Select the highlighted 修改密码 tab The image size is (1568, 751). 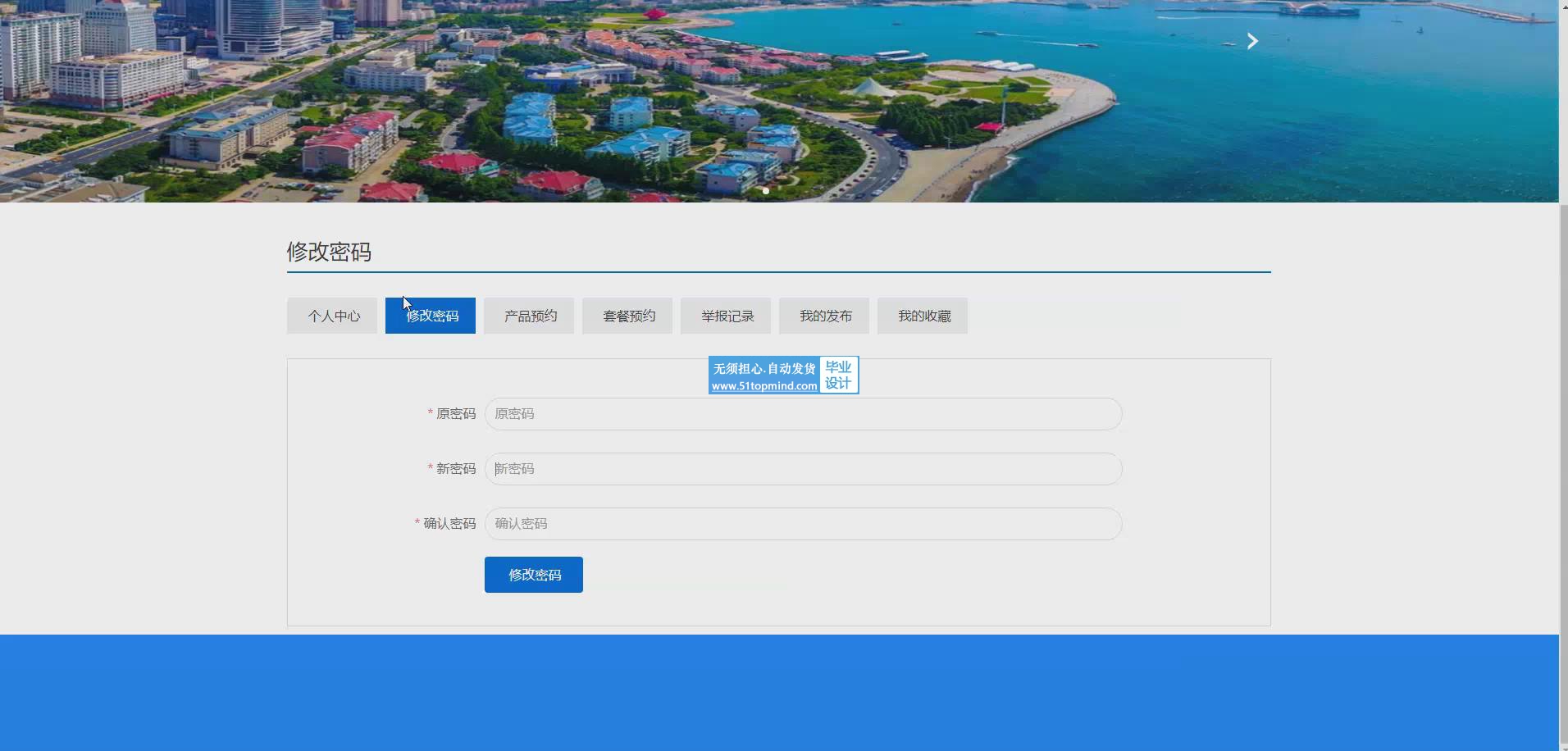[x=431, y=316]
